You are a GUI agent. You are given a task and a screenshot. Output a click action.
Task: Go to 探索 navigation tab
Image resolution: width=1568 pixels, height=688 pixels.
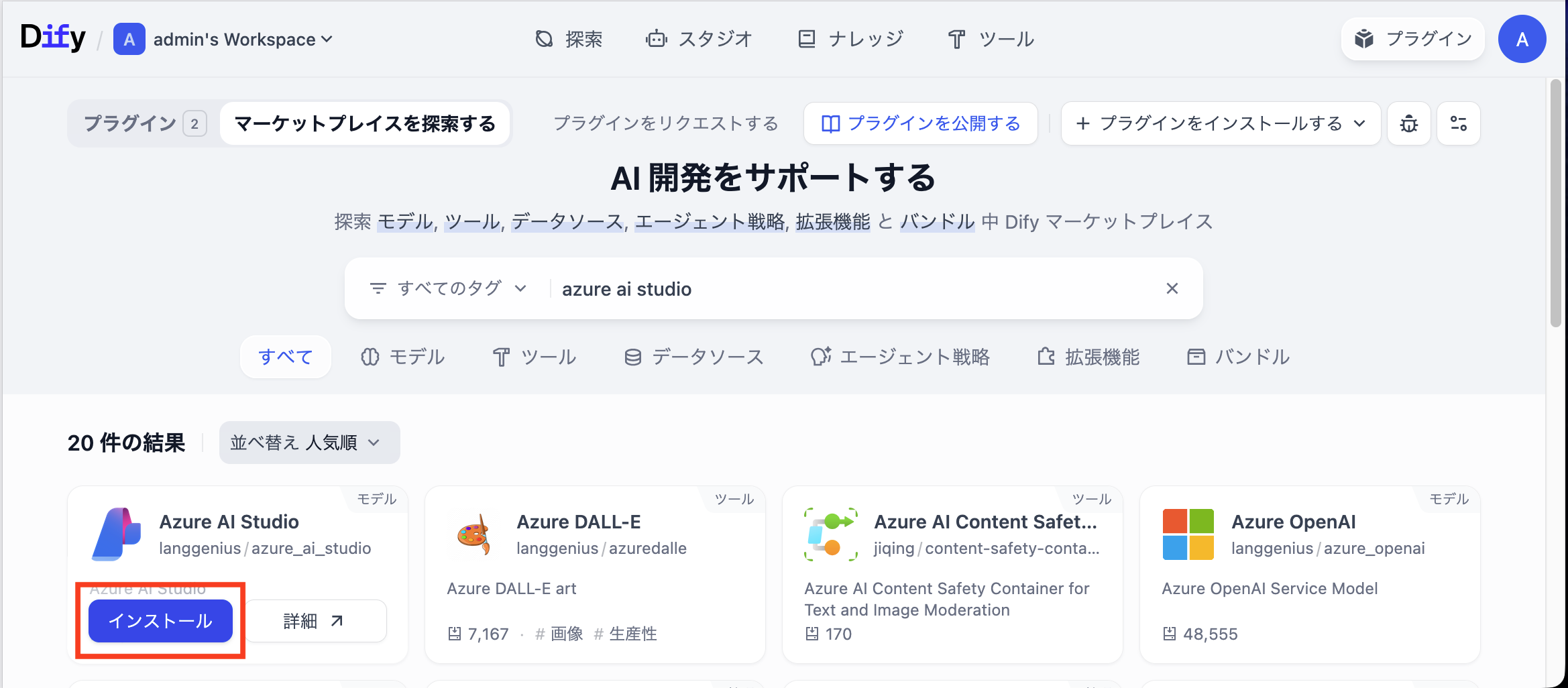tap(569, 39)
